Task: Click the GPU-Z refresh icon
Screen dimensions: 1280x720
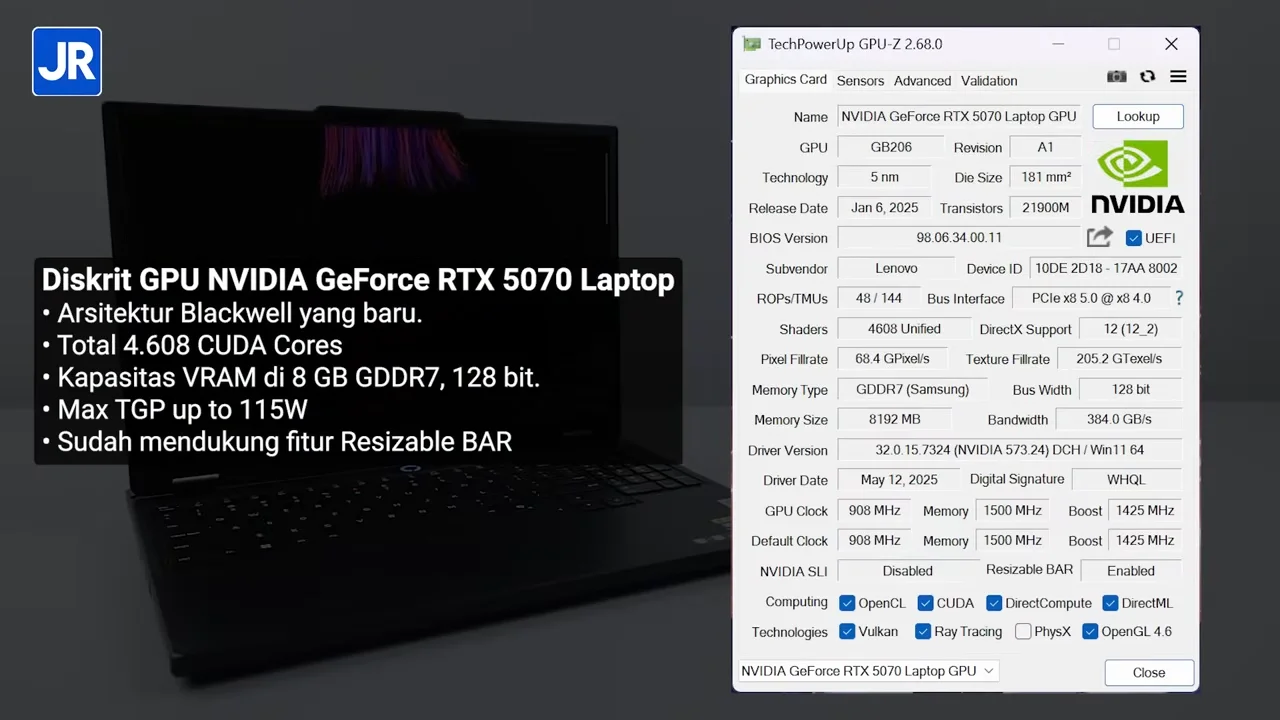Action: 1147,77
